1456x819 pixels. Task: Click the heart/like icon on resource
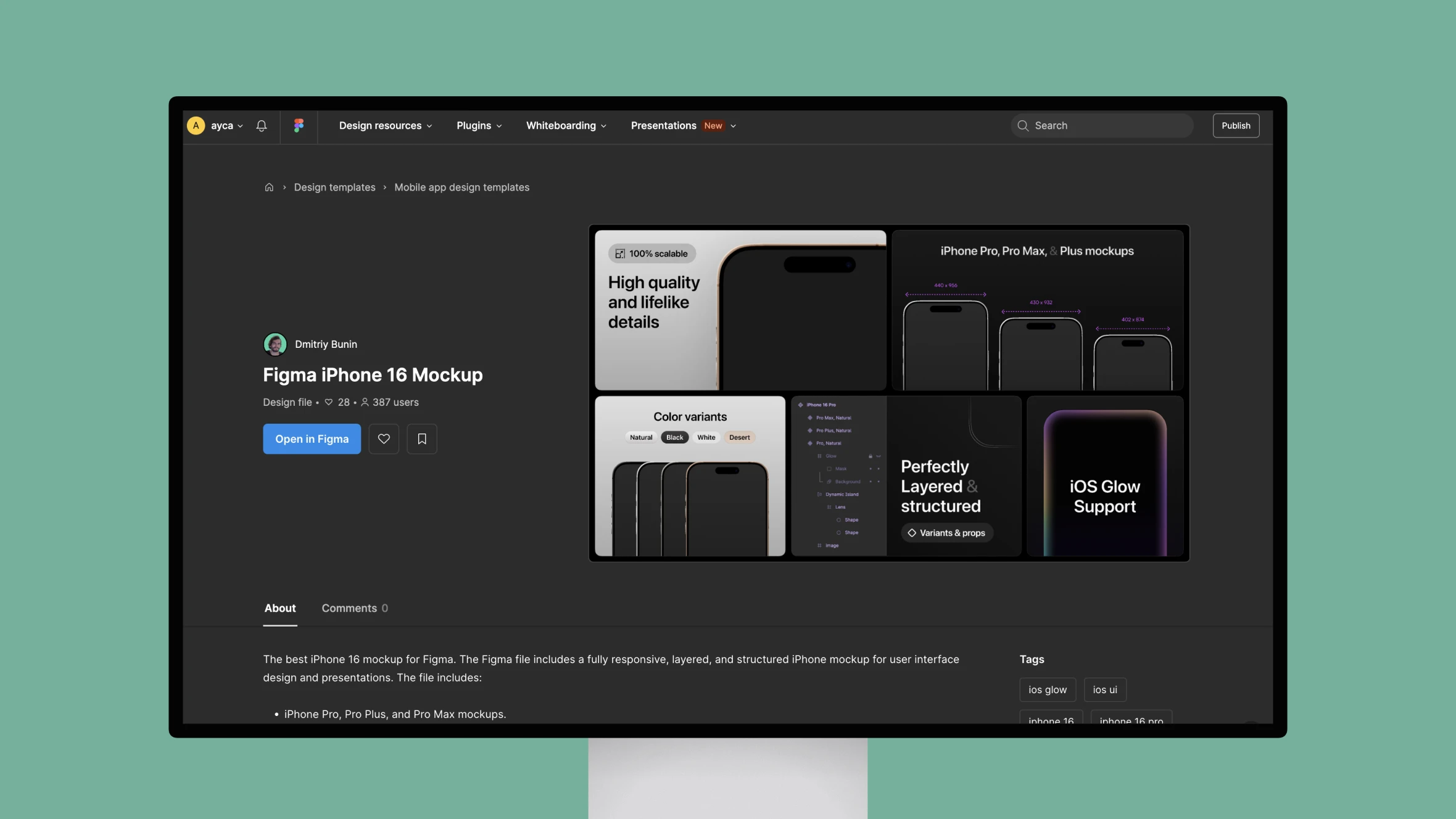point(383,438)
